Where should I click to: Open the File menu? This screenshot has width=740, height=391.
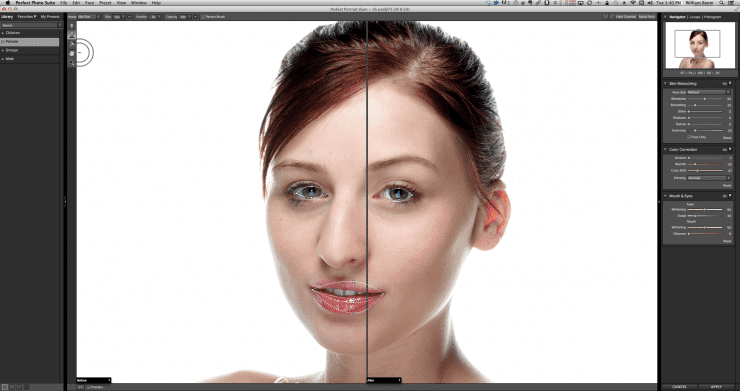point(64,3)
